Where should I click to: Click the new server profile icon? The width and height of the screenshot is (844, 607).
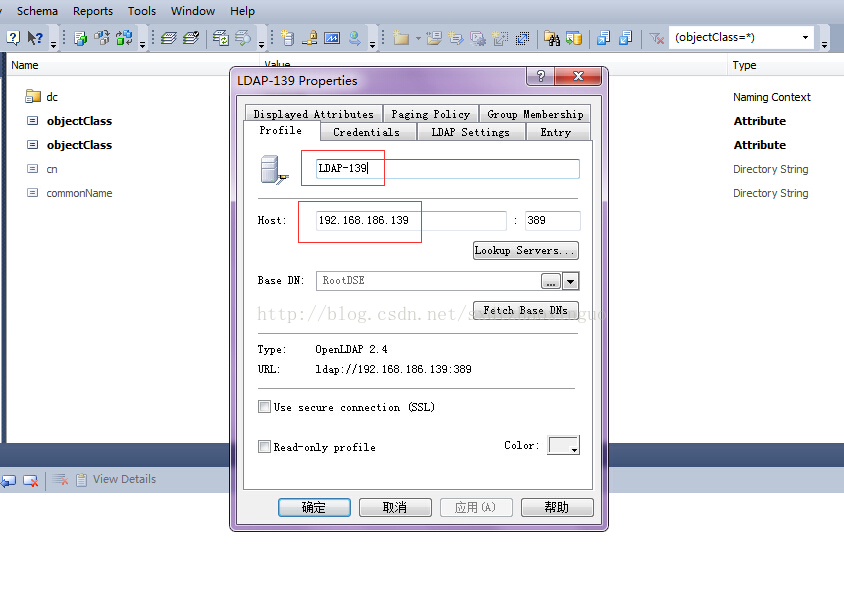coord(287,38)
